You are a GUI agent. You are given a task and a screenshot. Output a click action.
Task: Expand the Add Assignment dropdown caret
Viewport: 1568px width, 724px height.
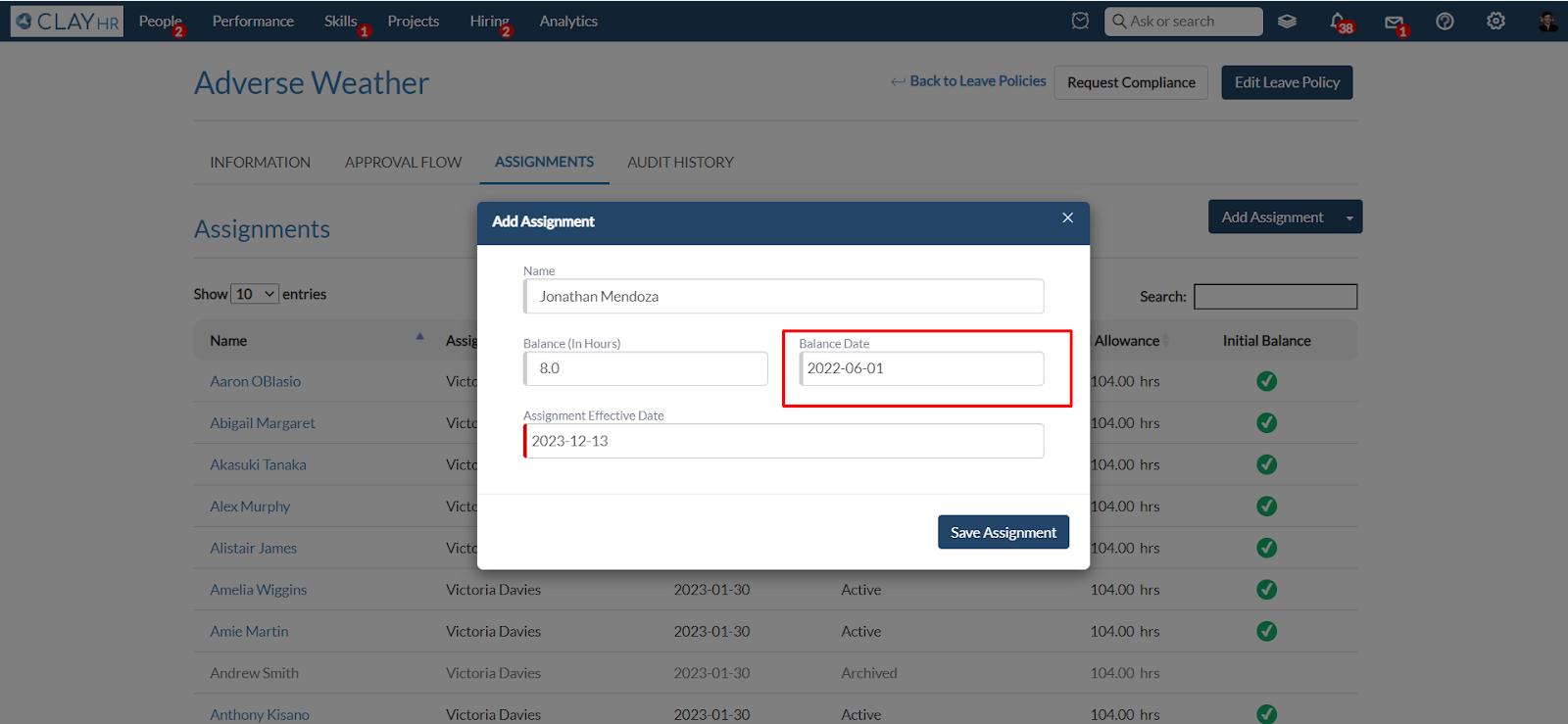click(1349, 217)
